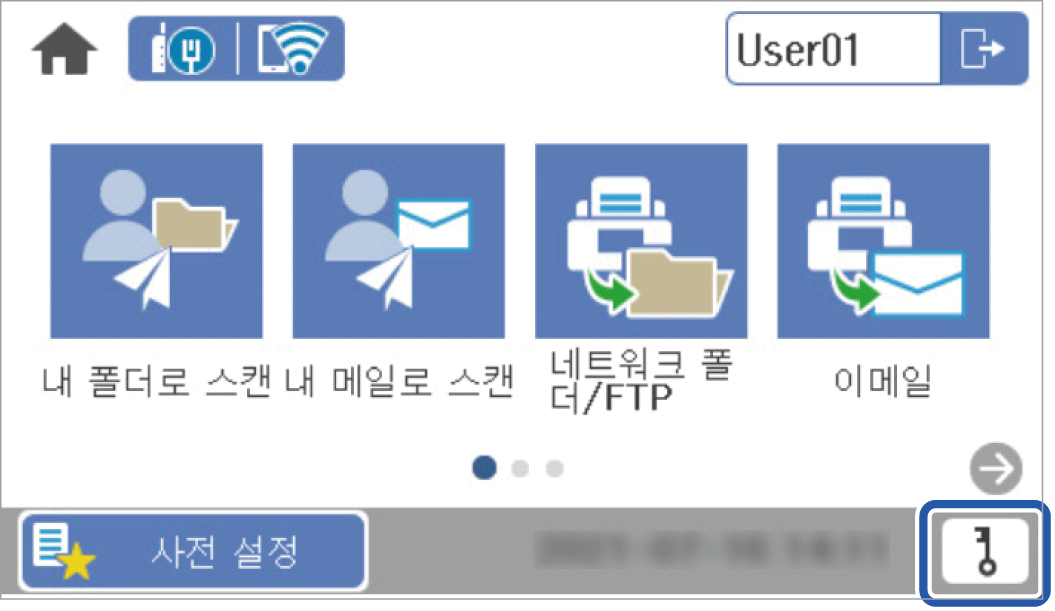Image resolution: width=1055 pixels, height=611 pixels.
Task: Click the 네트워크 폴더/FTP label text
Action: coord(641,381)
